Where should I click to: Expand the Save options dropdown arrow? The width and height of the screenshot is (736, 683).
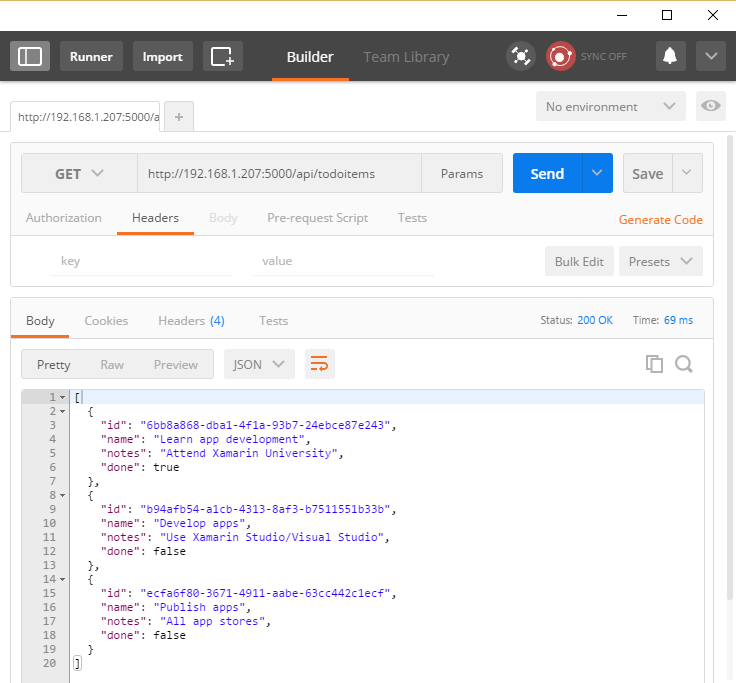coord(687,173)
